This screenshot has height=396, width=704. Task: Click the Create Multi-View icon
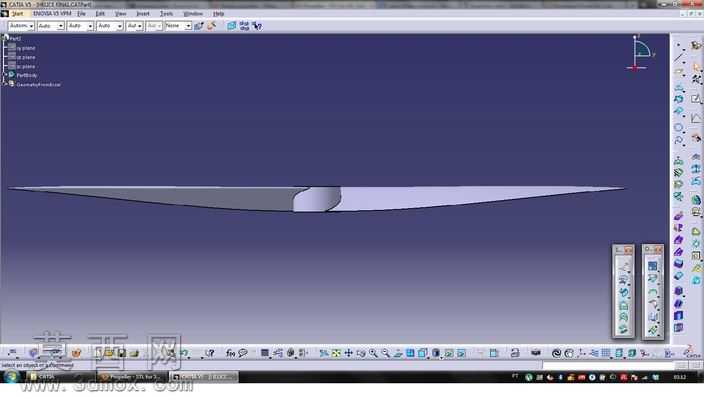(410, 353)
